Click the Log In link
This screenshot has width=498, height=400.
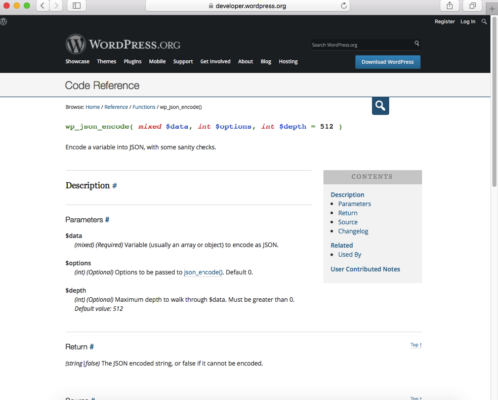(x=468, y=22)
